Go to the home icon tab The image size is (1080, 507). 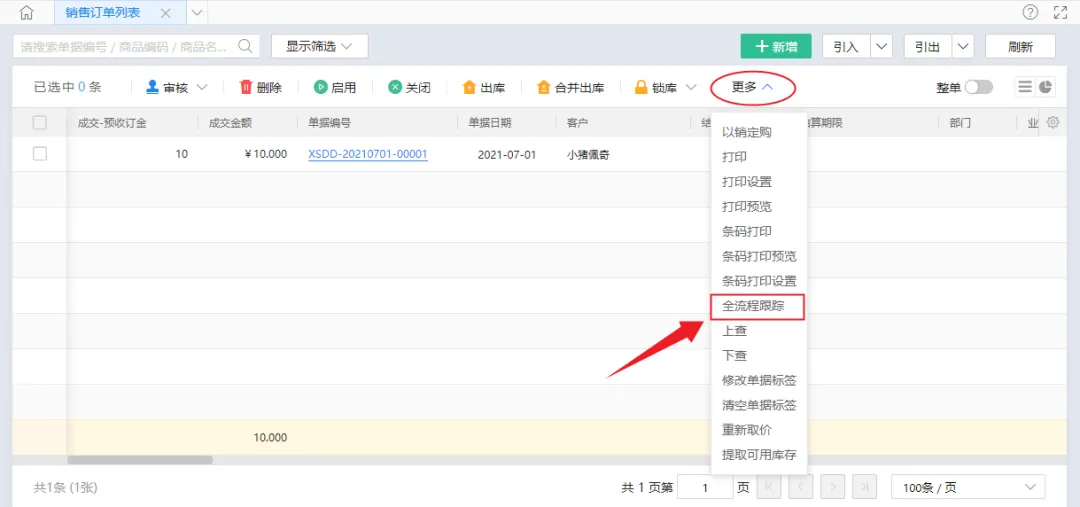pos(27,12)
